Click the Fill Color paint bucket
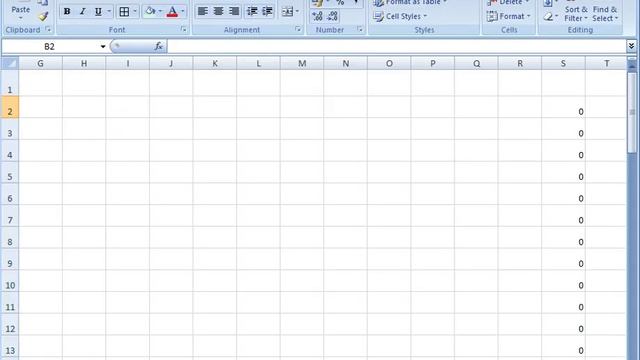This screenshot has width=640, height=360. coord(151,11)
